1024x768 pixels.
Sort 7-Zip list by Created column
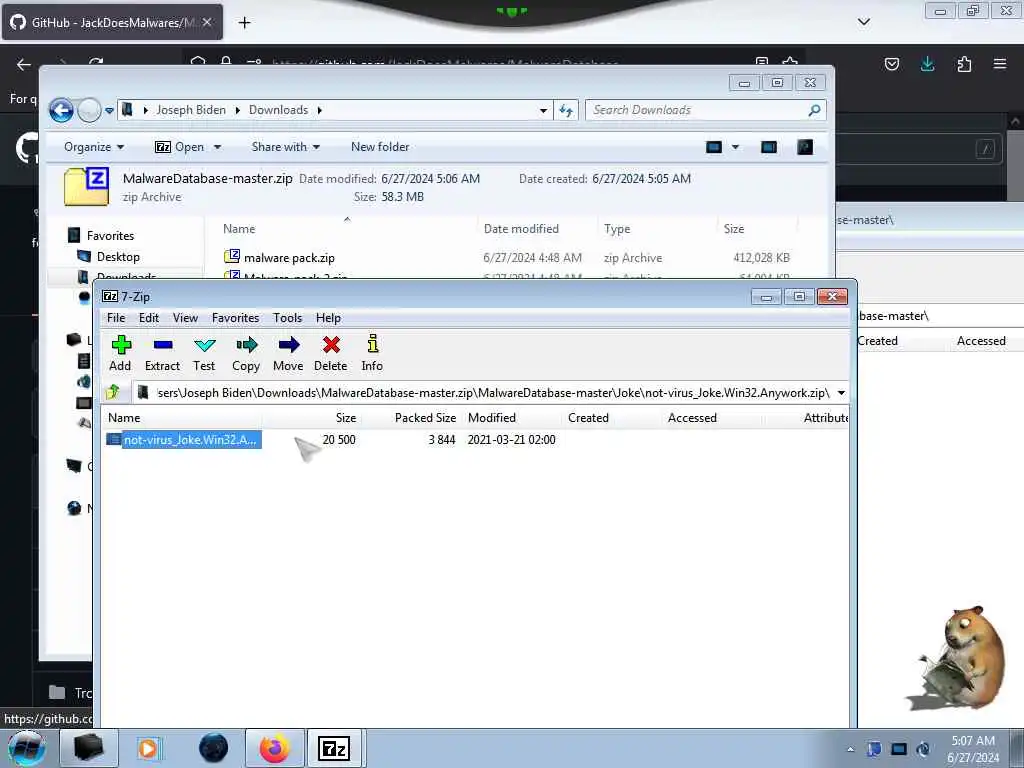point(588,418)
